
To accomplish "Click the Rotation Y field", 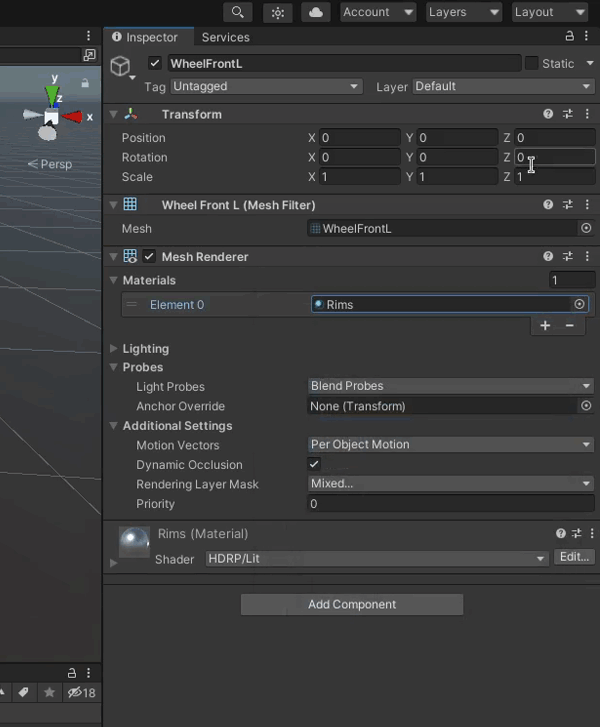I will click(457, 157).
